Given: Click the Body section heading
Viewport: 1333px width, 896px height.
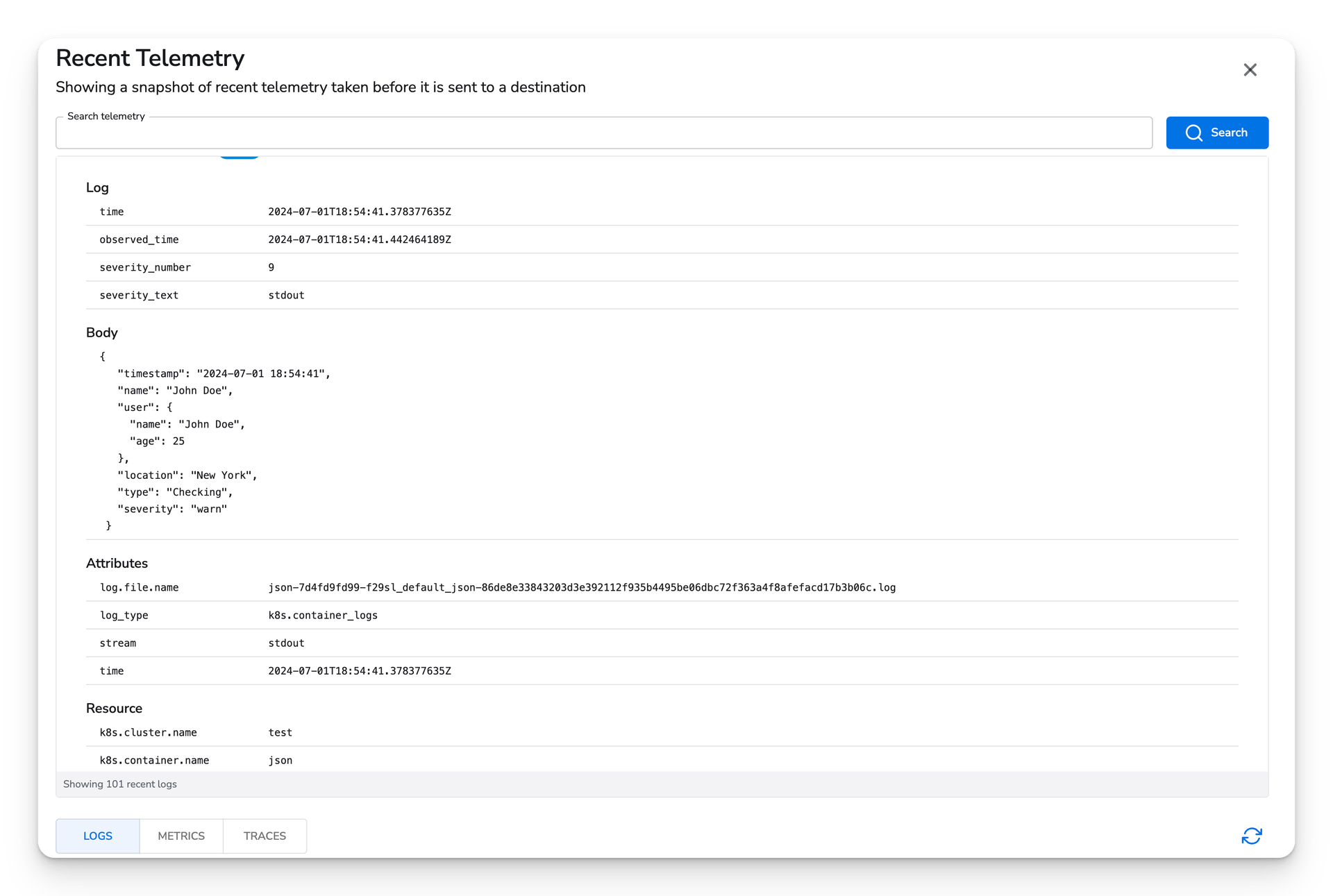Looking at the screenshot, I should 102,332.
